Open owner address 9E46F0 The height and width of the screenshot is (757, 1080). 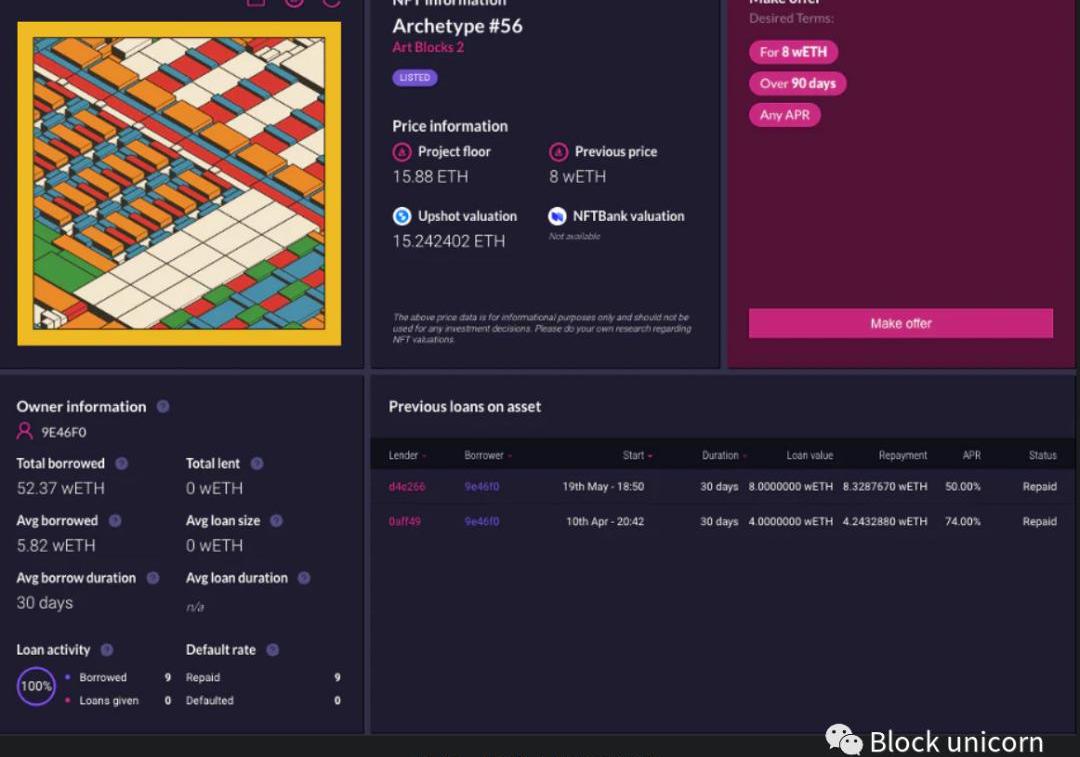pyautogui.click(x=64, y=432)
